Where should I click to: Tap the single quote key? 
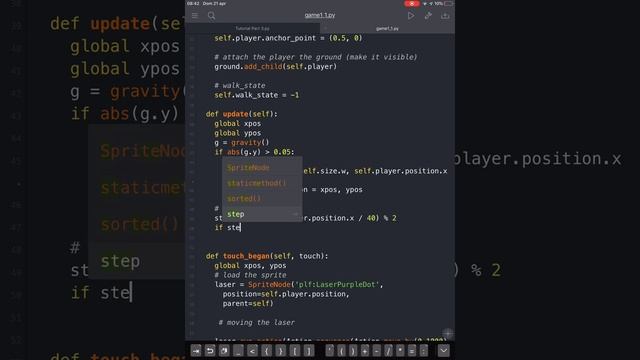(330, 351)
